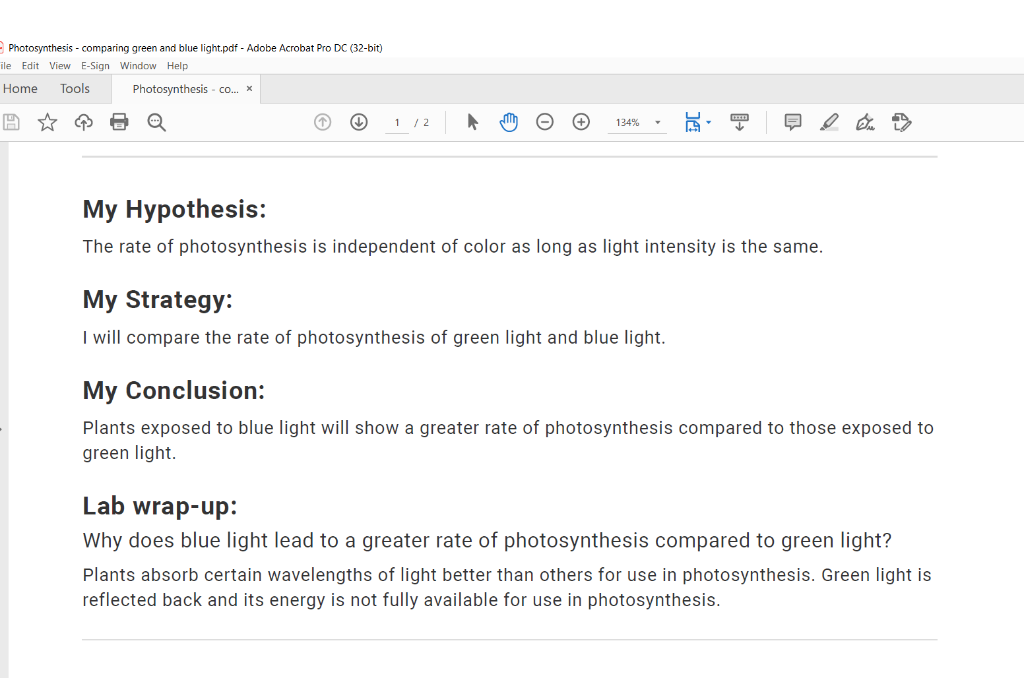Screen dimensions: 1024x678
Task: Open the View menu
Action: point(59,66)
